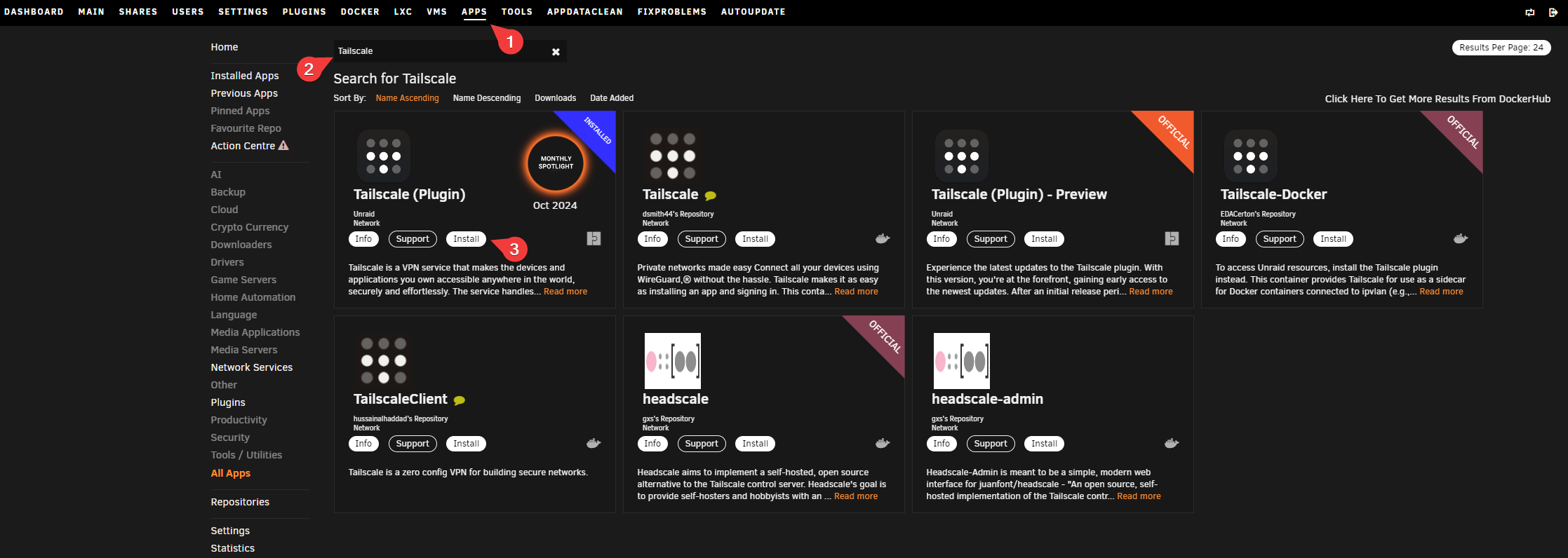
Task: Open the Plugins top menu tab
Action: 304,12
